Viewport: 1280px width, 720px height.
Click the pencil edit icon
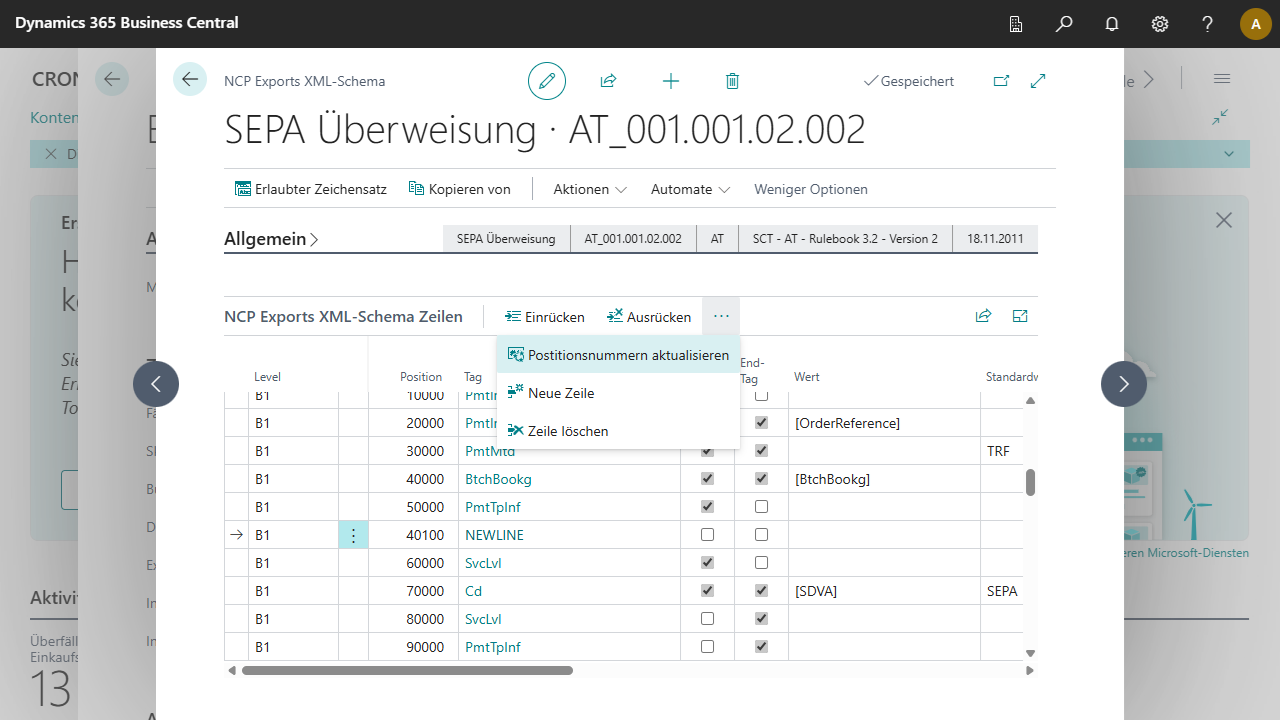(547, 81)
